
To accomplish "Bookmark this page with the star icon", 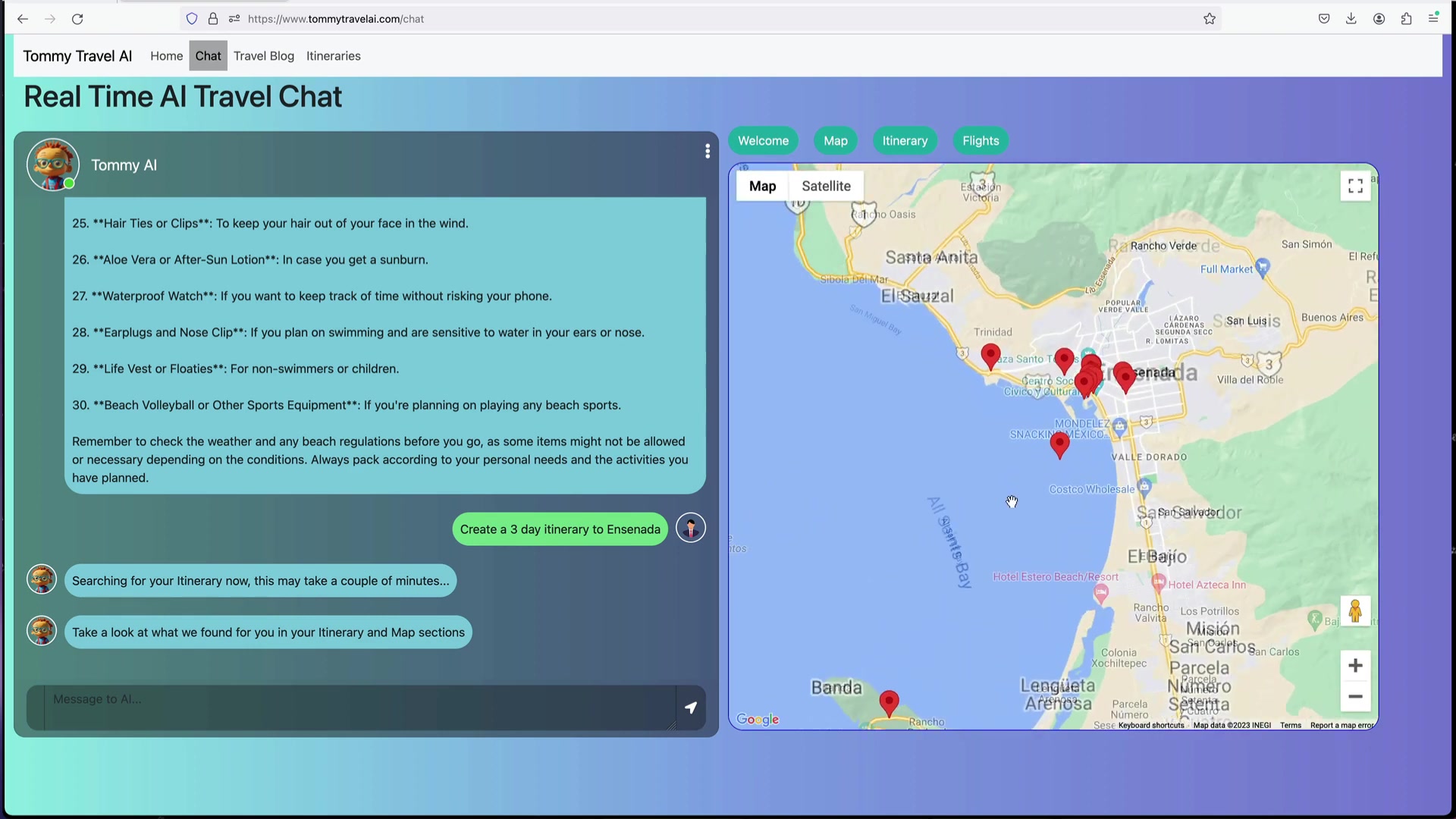I will click(1210, 19).
